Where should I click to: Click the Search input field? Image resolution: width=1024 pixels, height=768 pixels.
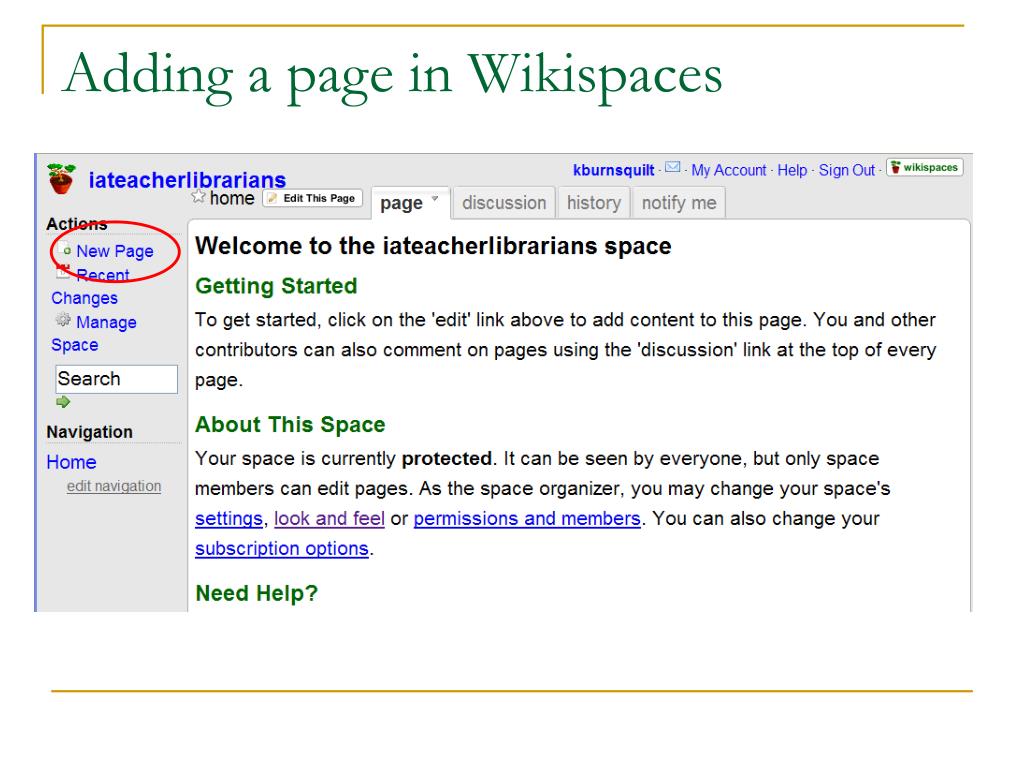tap(116, 379)
